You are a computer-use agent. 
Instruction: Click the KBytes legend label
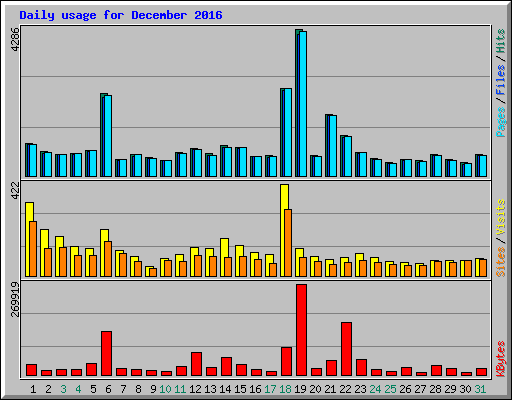(501, 359)
